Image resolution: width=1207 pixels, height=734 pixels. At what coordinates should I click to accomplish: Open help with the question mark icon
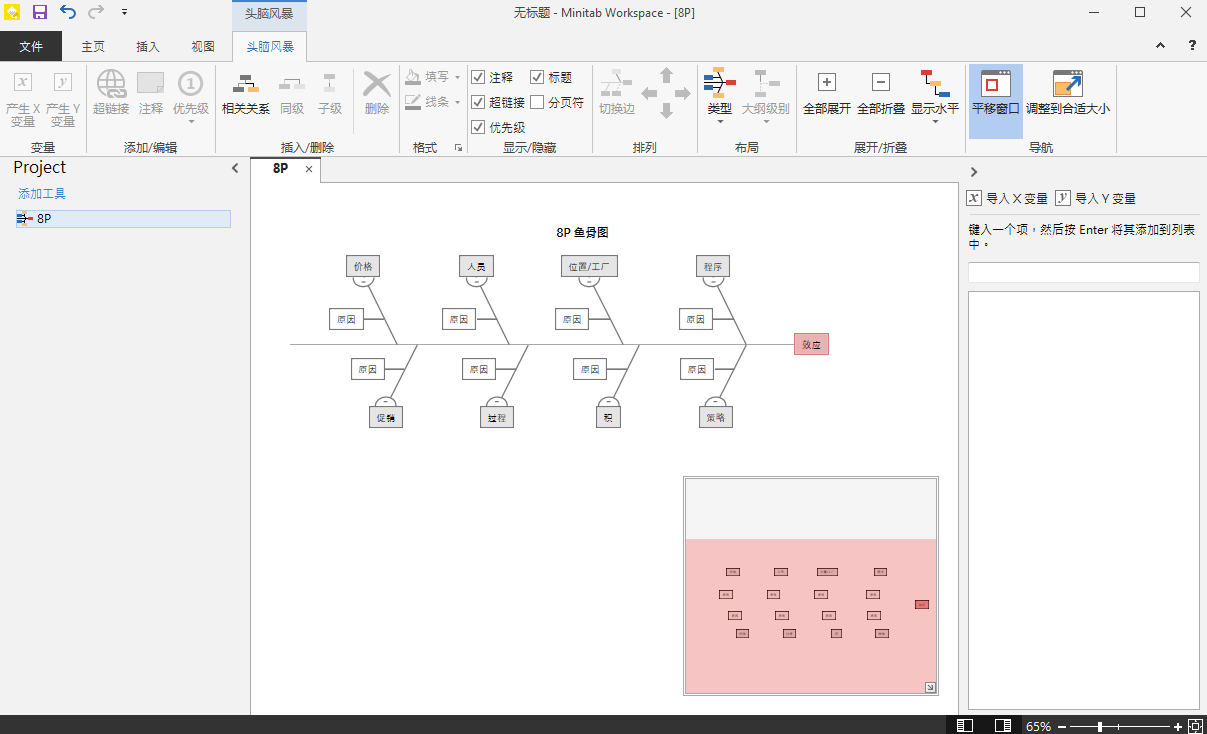(x=1192, y=46)
